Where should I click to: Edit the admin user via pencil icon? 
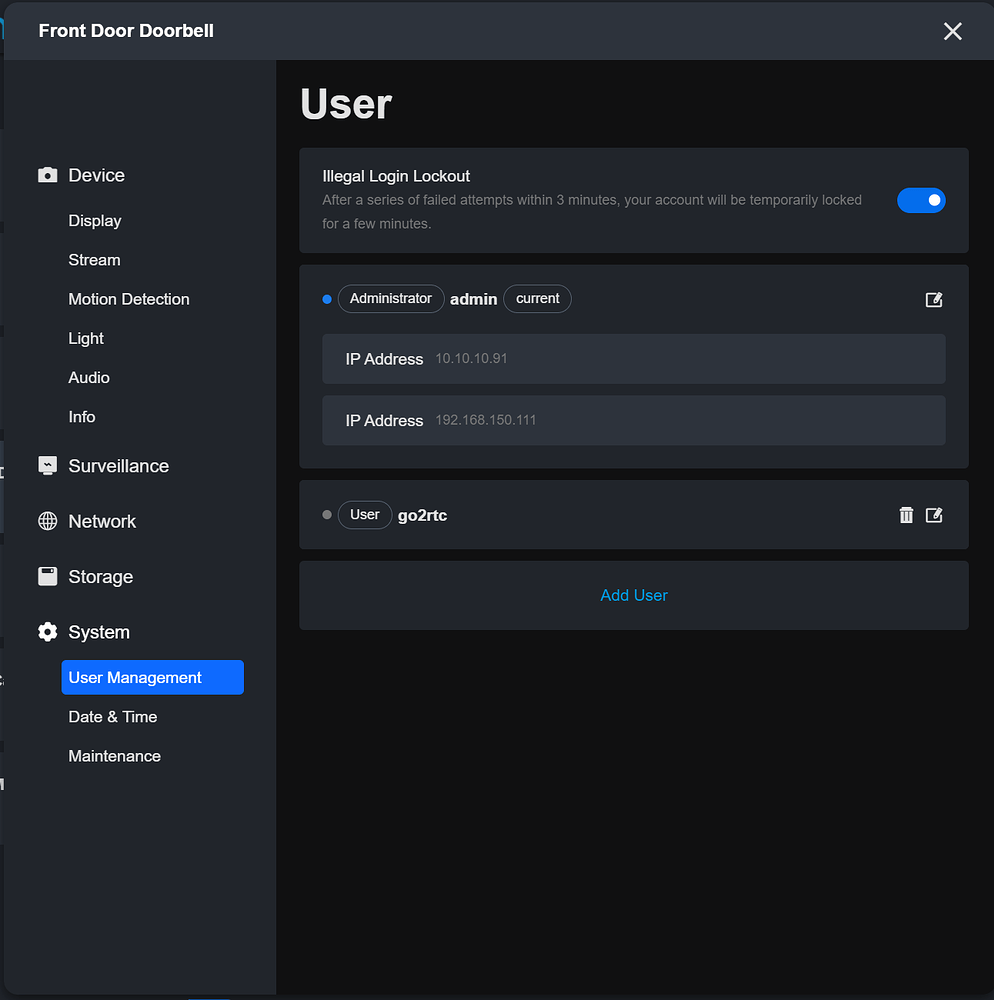934,299
